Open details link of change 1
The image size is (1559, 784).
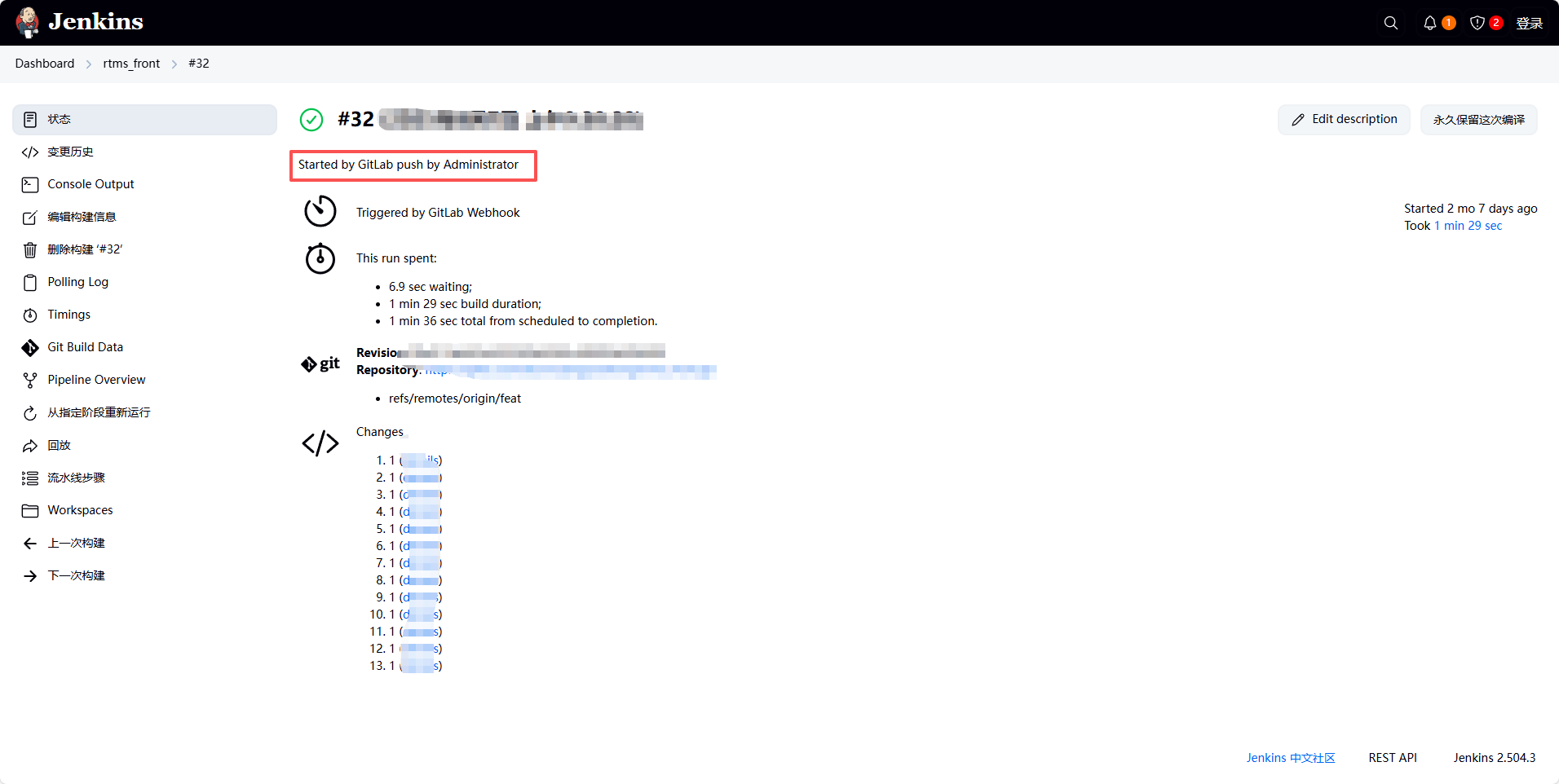click(421, 460)
